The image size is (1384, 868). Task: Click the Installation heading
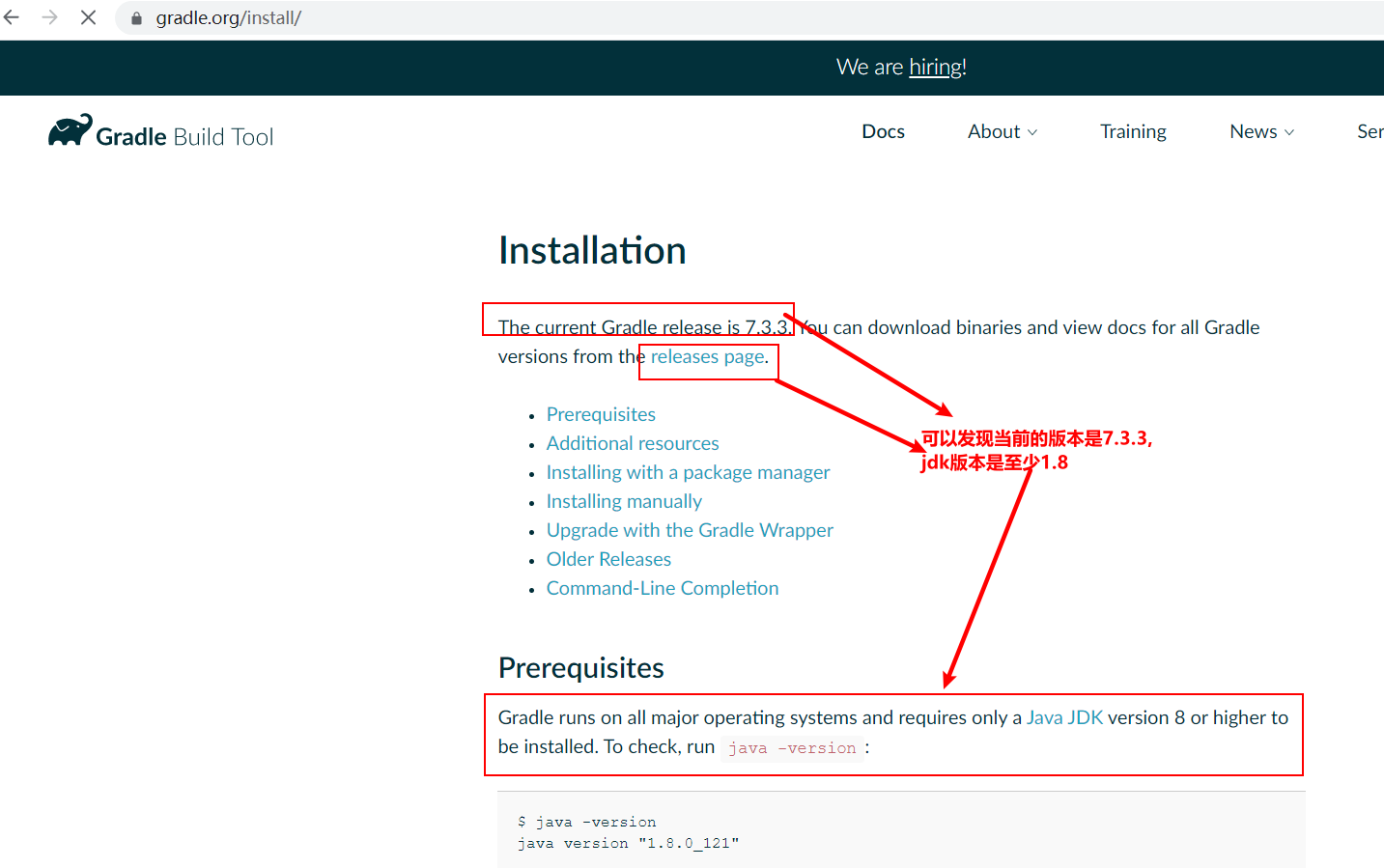(x=592, y=251)
